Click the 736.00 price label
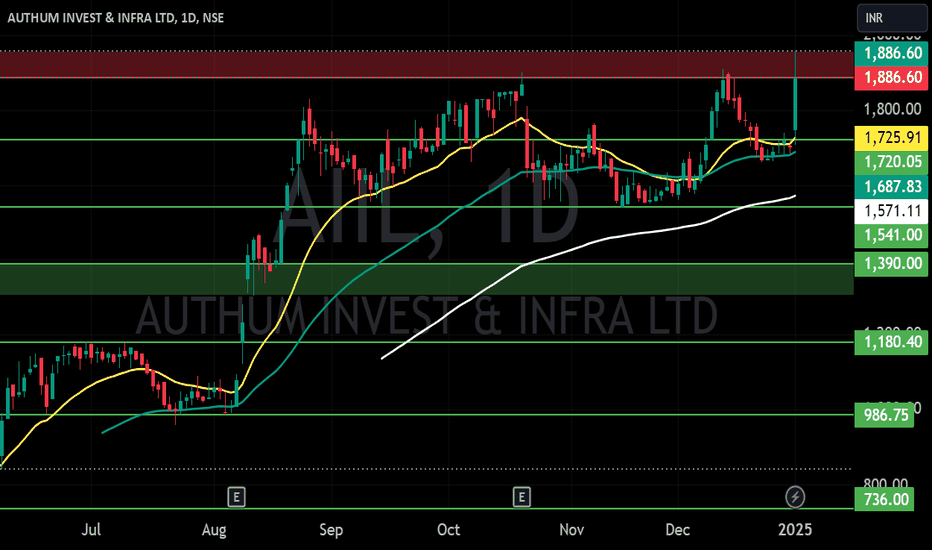This screenshot has height=550, width=932. [x=884, y=499]
